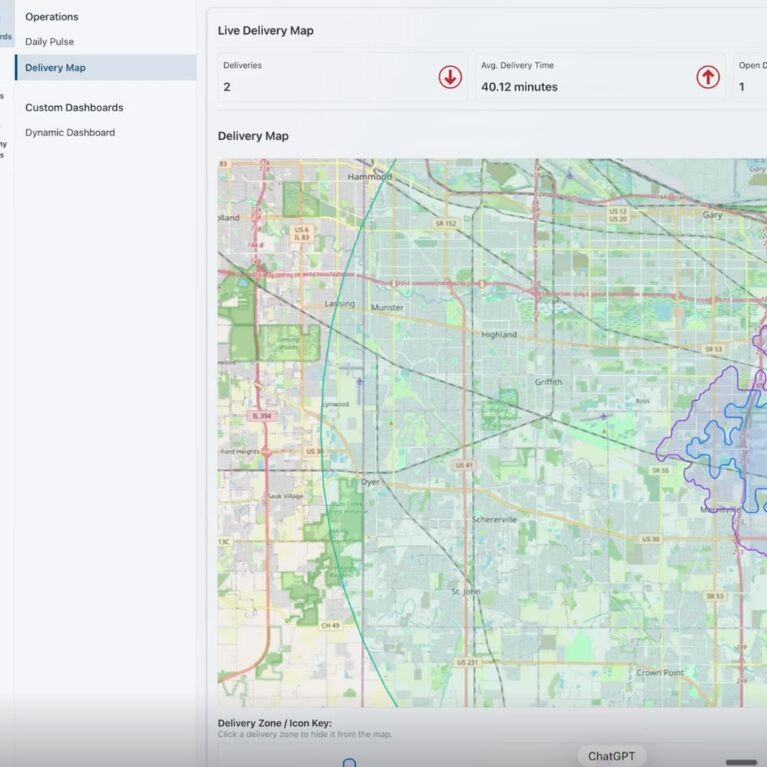
Task: Click the red down-arrow icon beside Deliveries
Action: (450, 77)
